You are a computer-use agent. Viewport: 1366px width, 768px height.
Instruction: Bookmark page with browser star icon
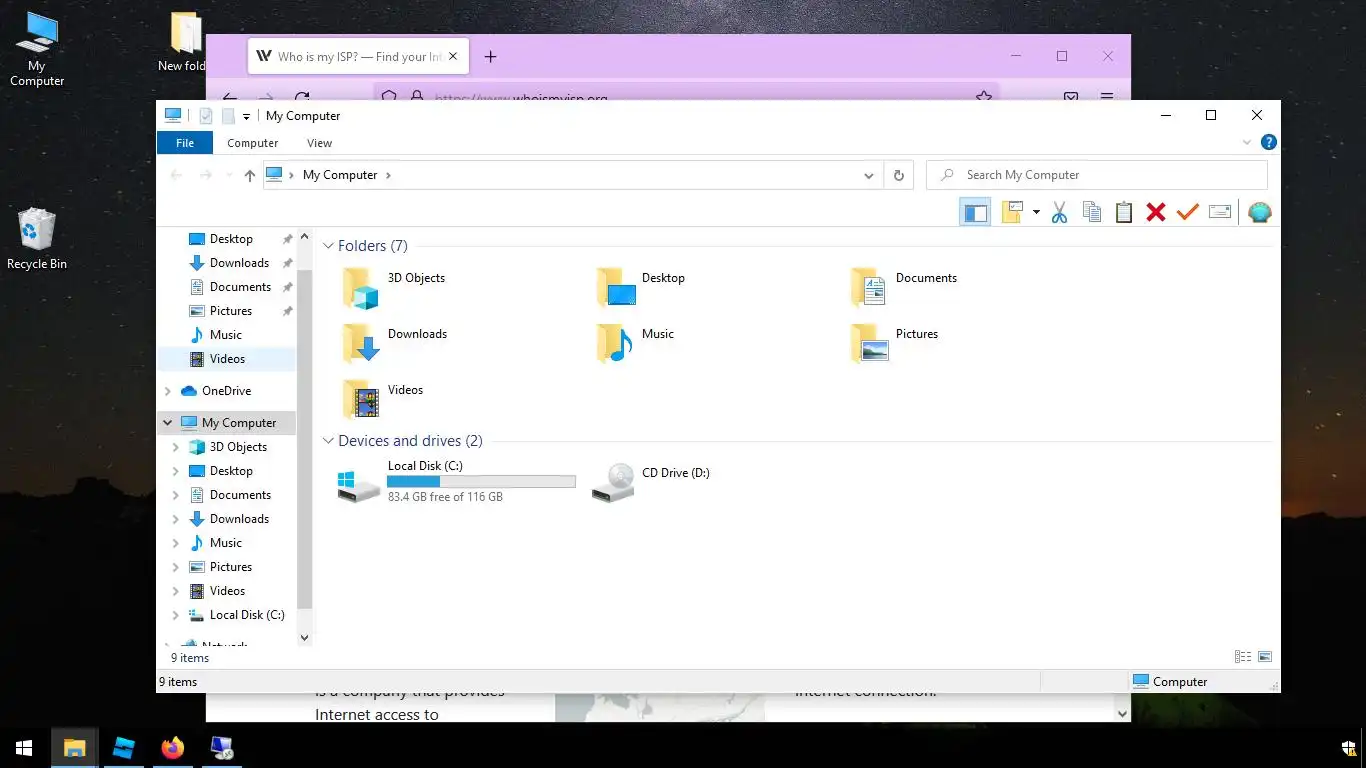984,97
